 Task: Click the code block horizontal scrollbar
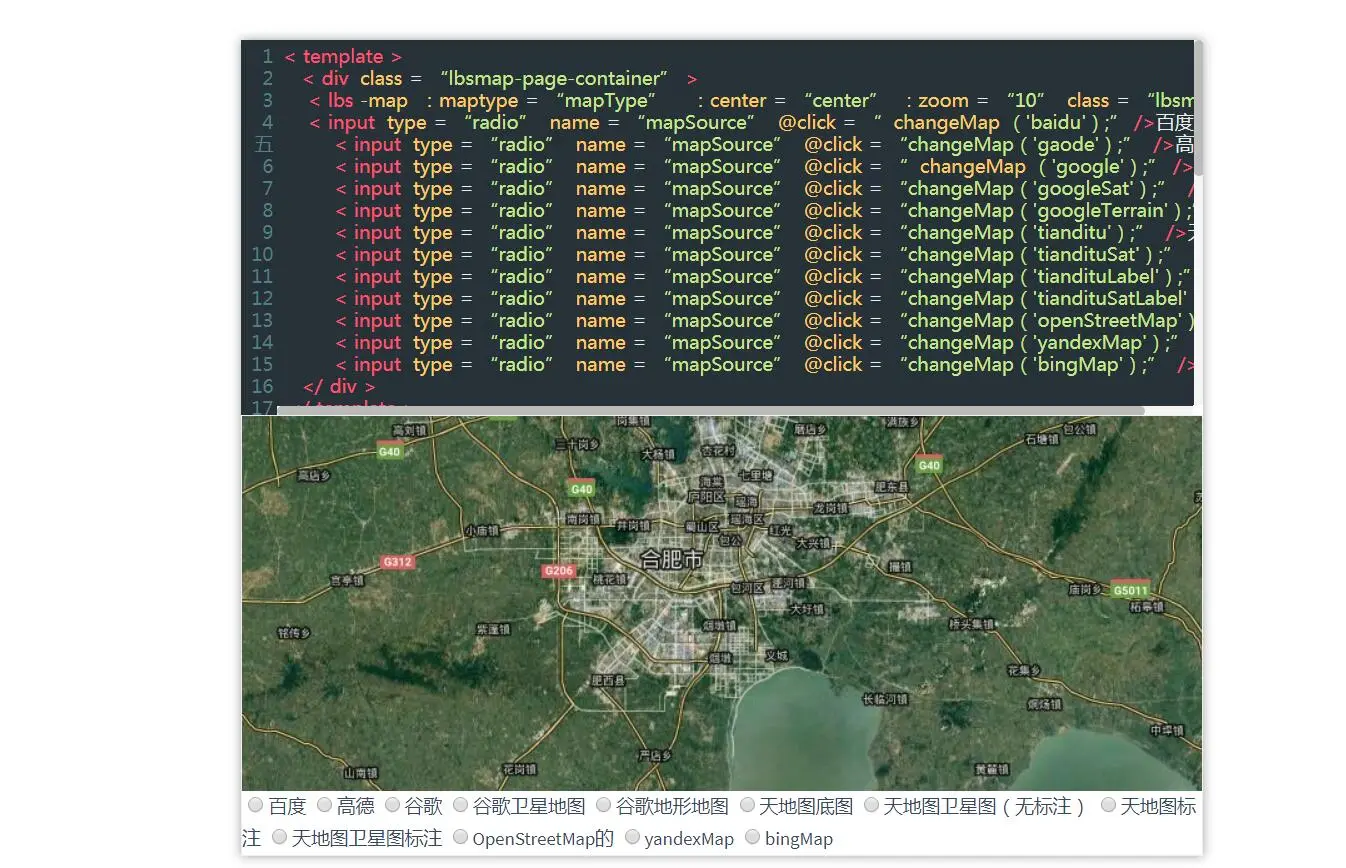pos(710,410)
